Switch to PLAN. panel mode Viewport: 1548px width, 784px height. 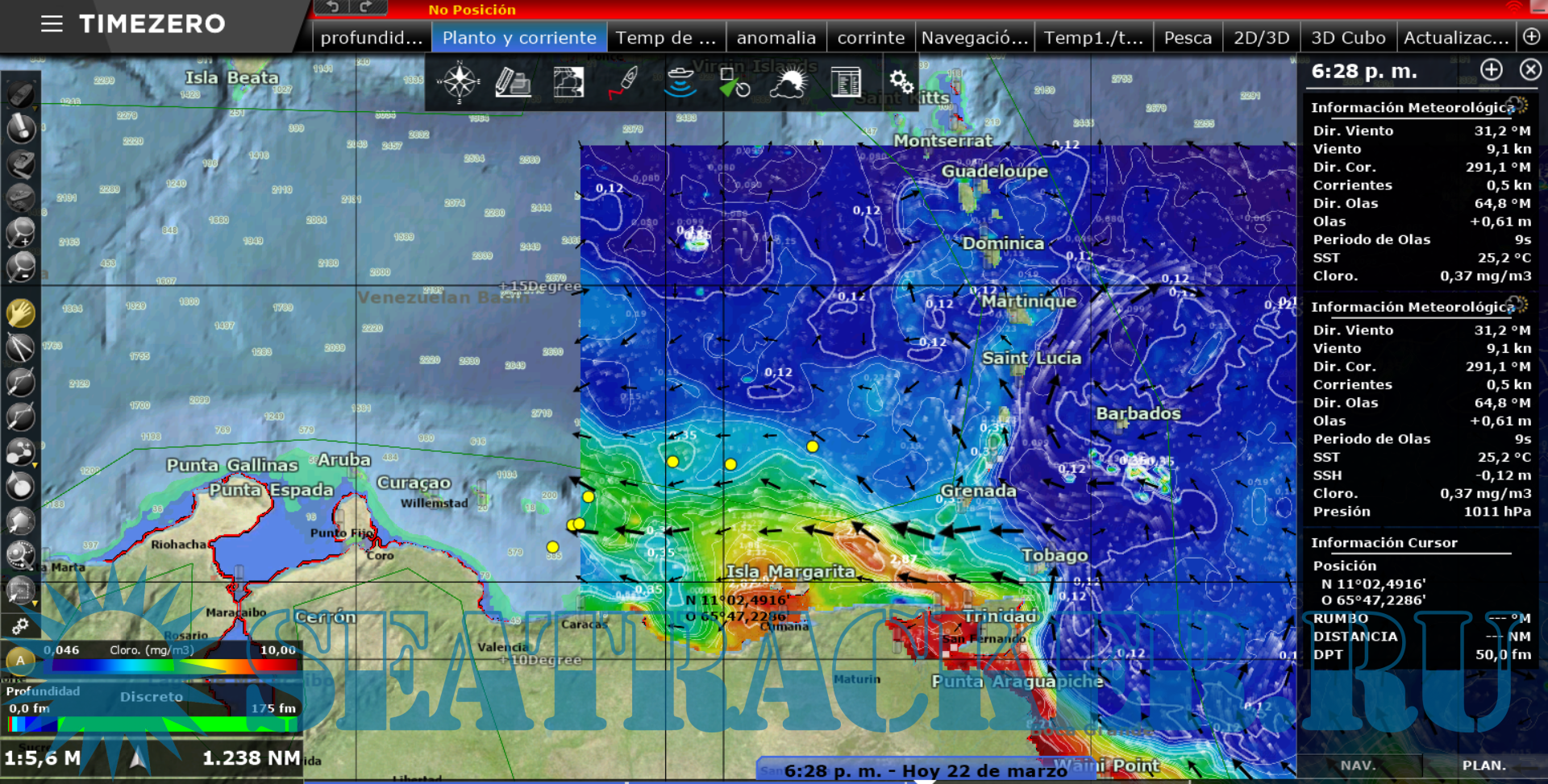click(1483, 765)
